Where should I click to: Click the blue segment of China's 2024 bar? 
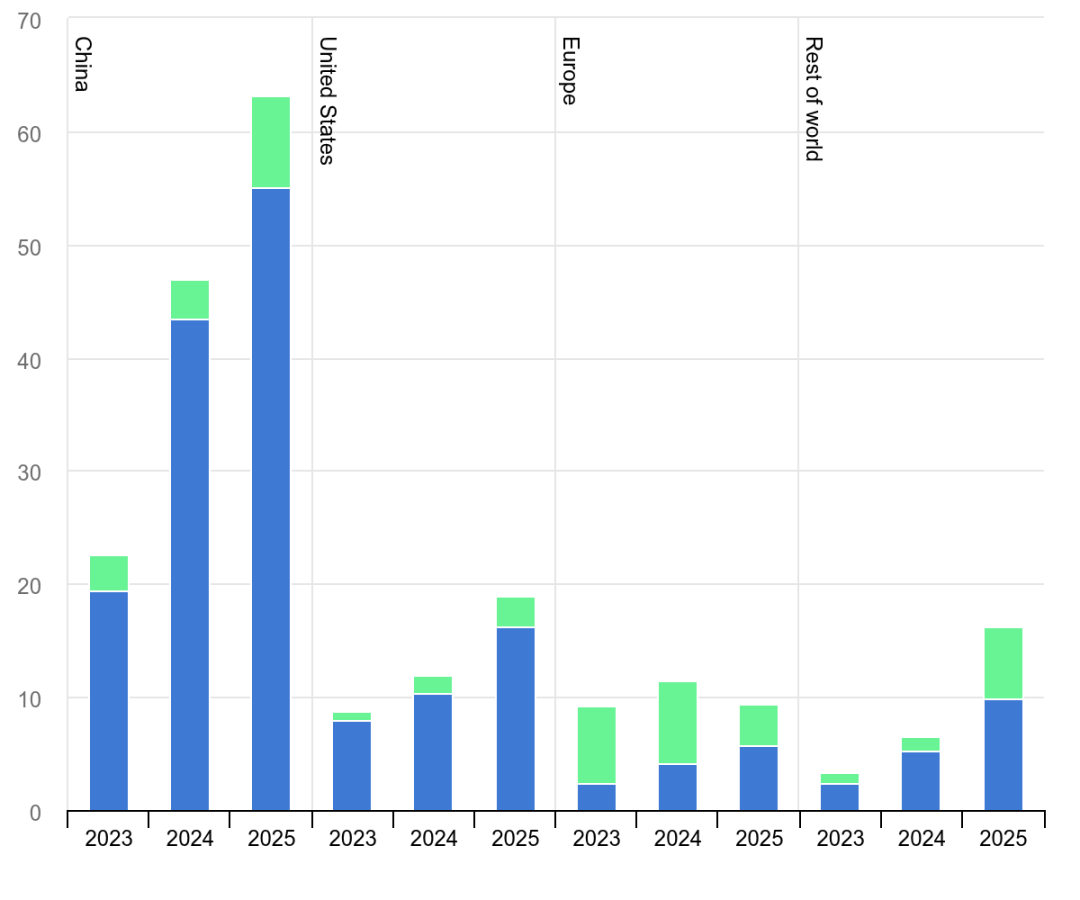tap(190, 565)
